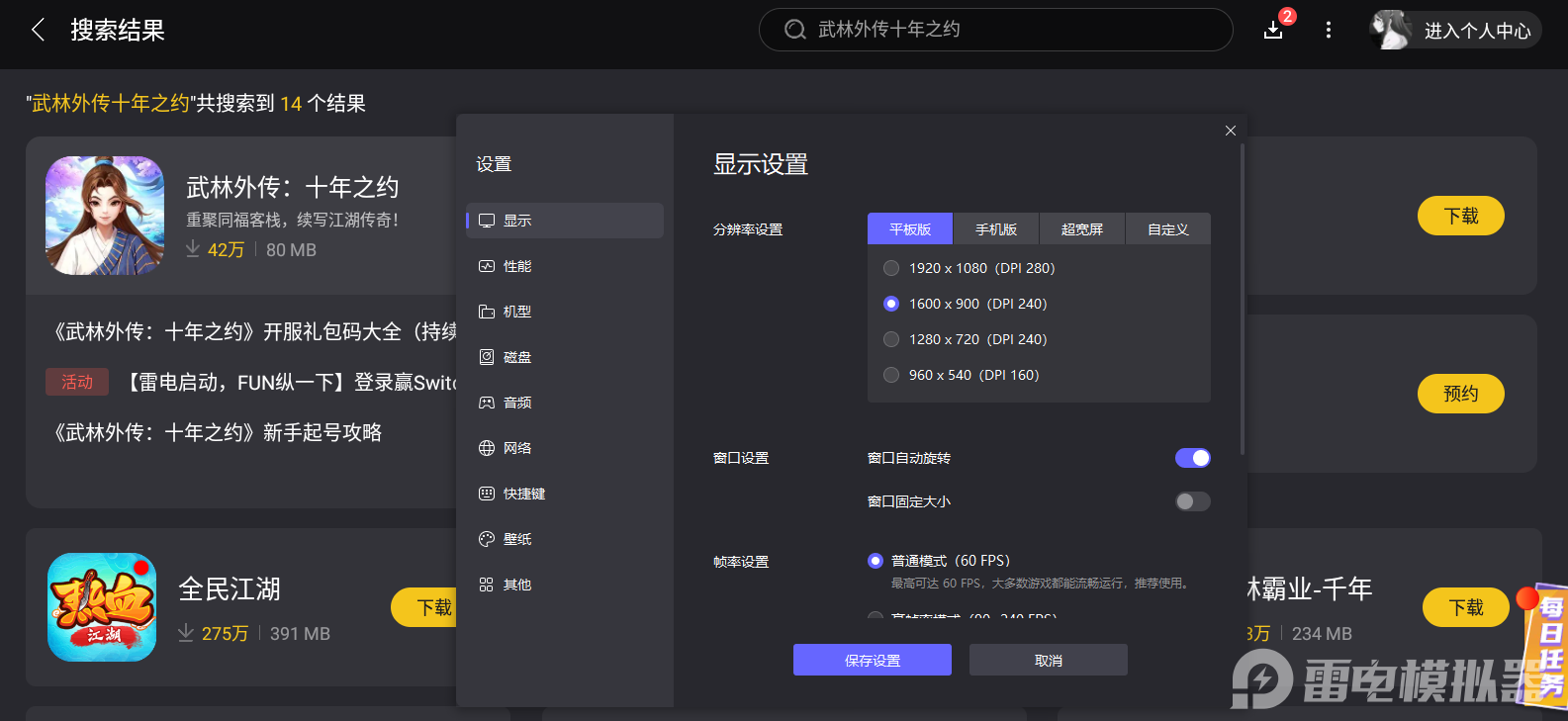Click the back arrow beside 搜索结果
This screenshot has height=721, width=1568.
tap(39, 30)
